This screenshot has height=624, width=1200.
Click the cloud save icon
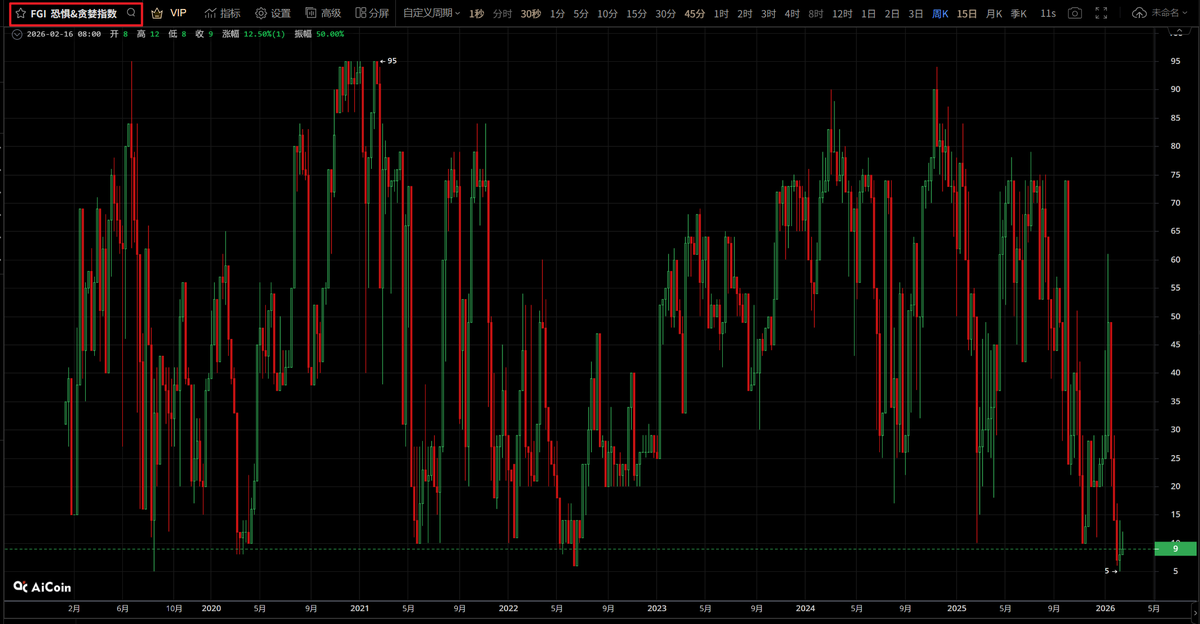coord(1139,13)
